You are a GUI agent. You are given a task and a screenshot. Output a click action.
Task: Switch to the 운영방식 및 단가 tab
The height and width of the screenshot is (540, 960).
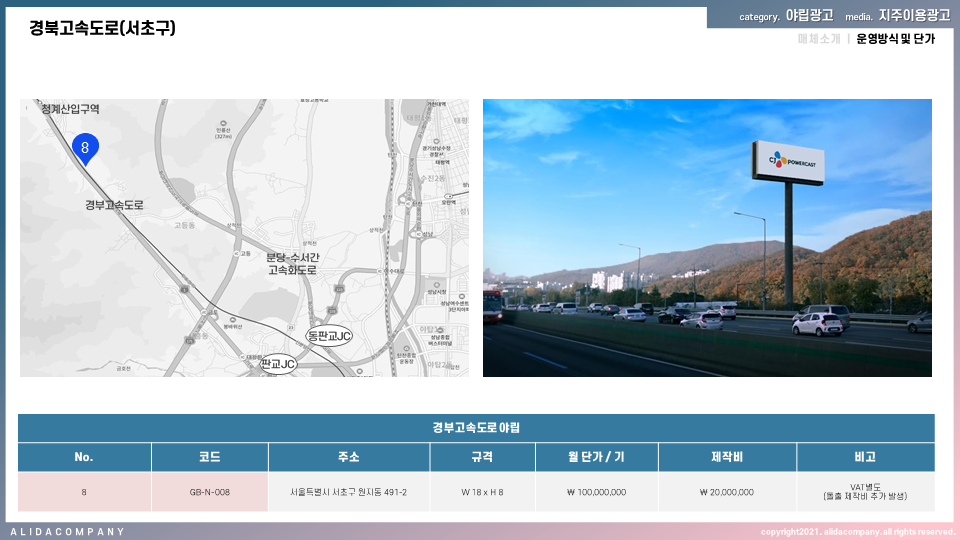tap(895, 39)
